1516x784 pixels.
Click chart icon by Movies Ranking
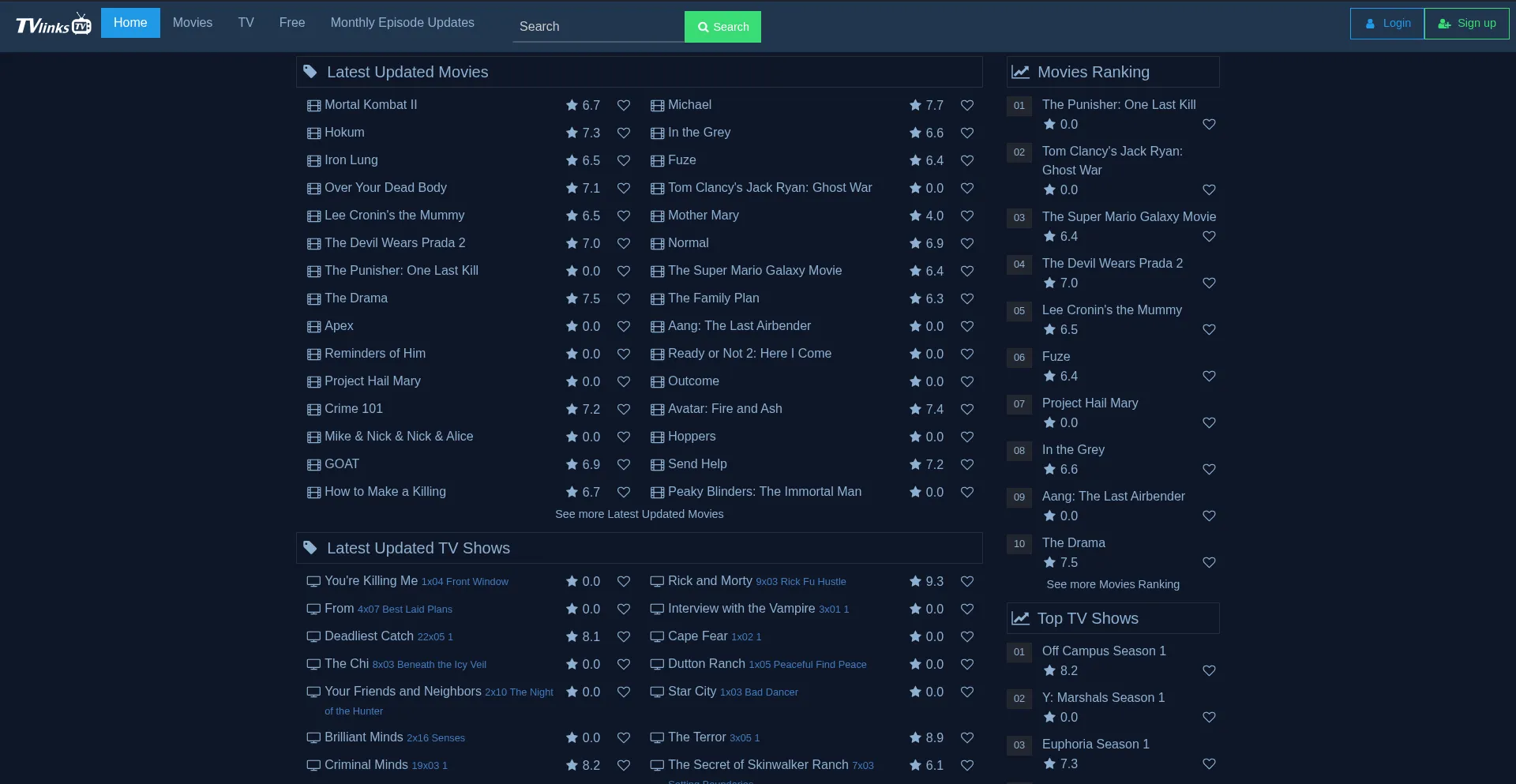pyautogui.click(x=1021, y=72)
